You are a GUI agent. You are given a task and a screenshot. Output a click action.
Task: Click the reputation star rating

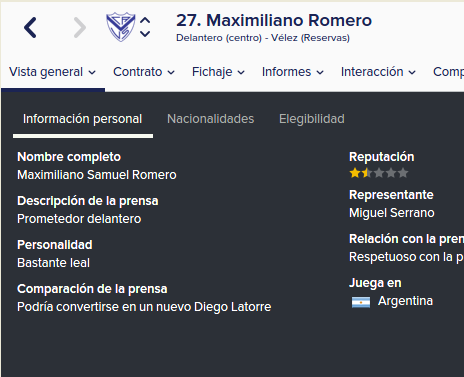[379, 173]
